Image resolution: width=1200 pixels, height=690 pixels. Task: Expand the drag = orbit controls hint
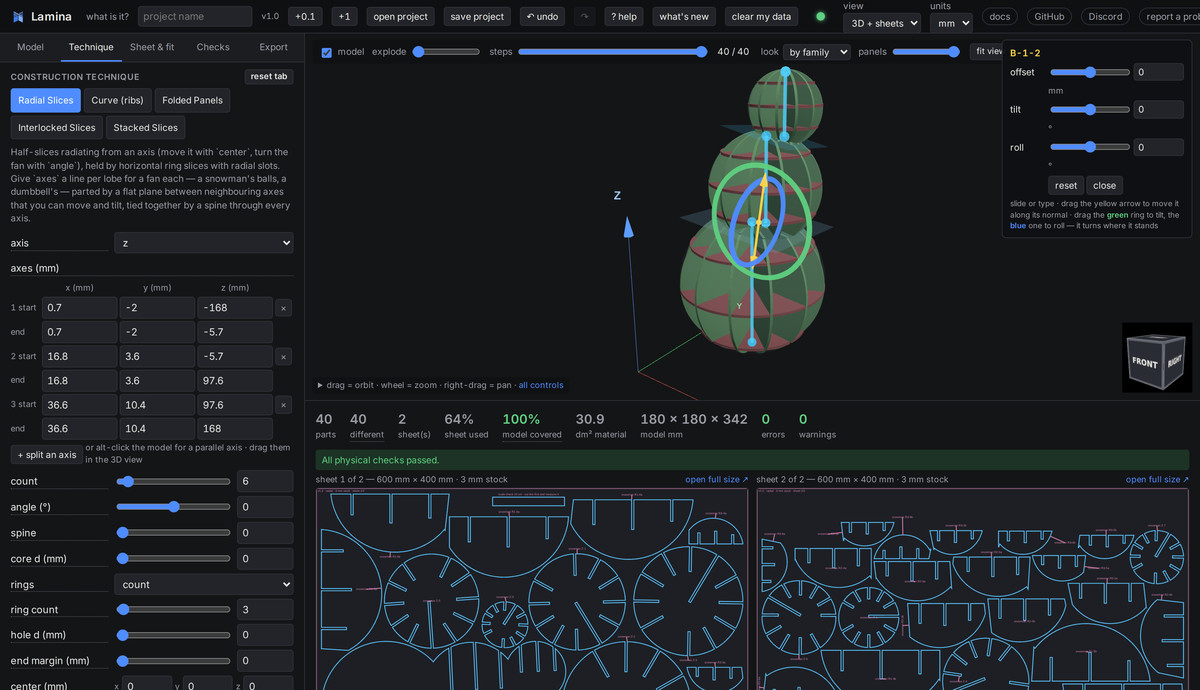pos(440,385)
